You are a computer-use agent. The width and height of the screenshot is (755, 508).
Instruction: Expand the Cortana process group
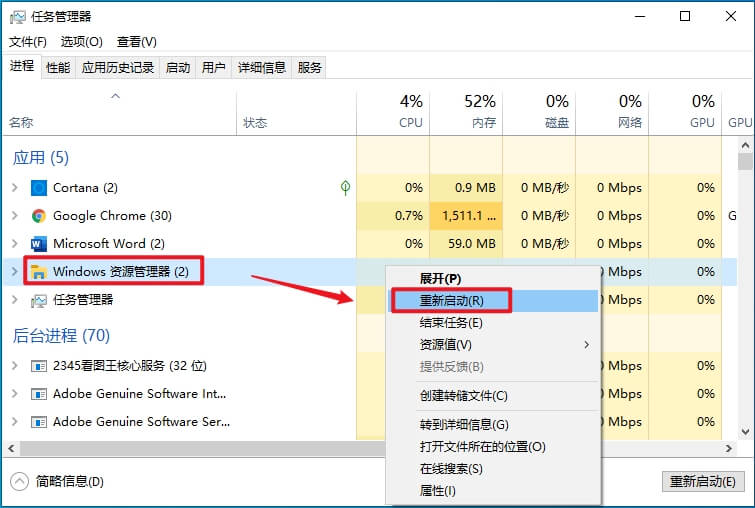click(14, 188)
